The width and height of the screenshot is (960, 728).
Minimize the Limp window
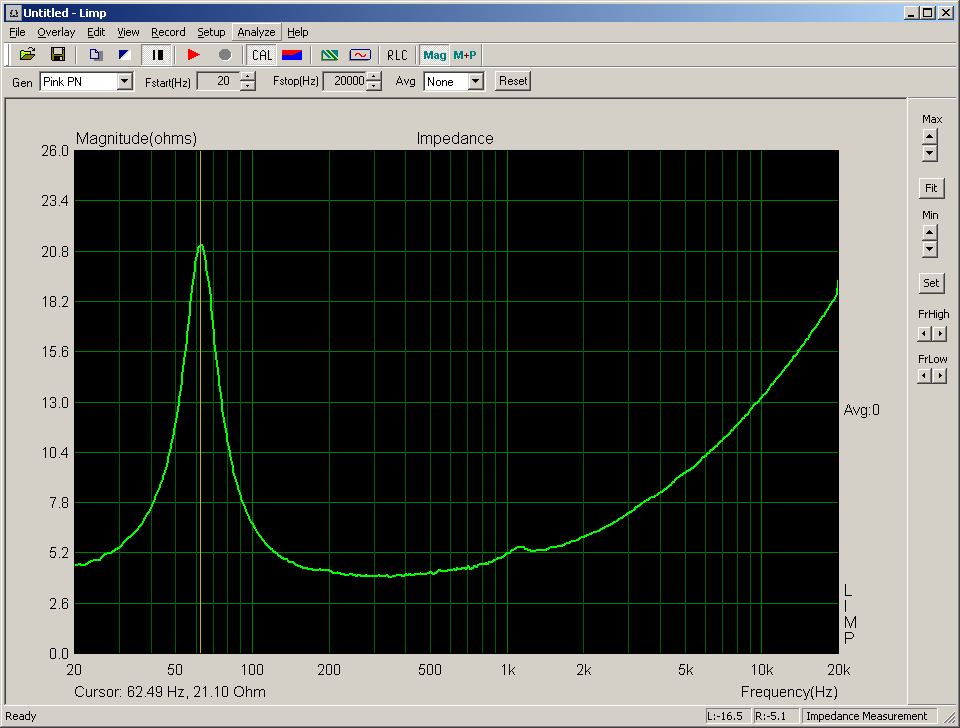tap(912, 13)
